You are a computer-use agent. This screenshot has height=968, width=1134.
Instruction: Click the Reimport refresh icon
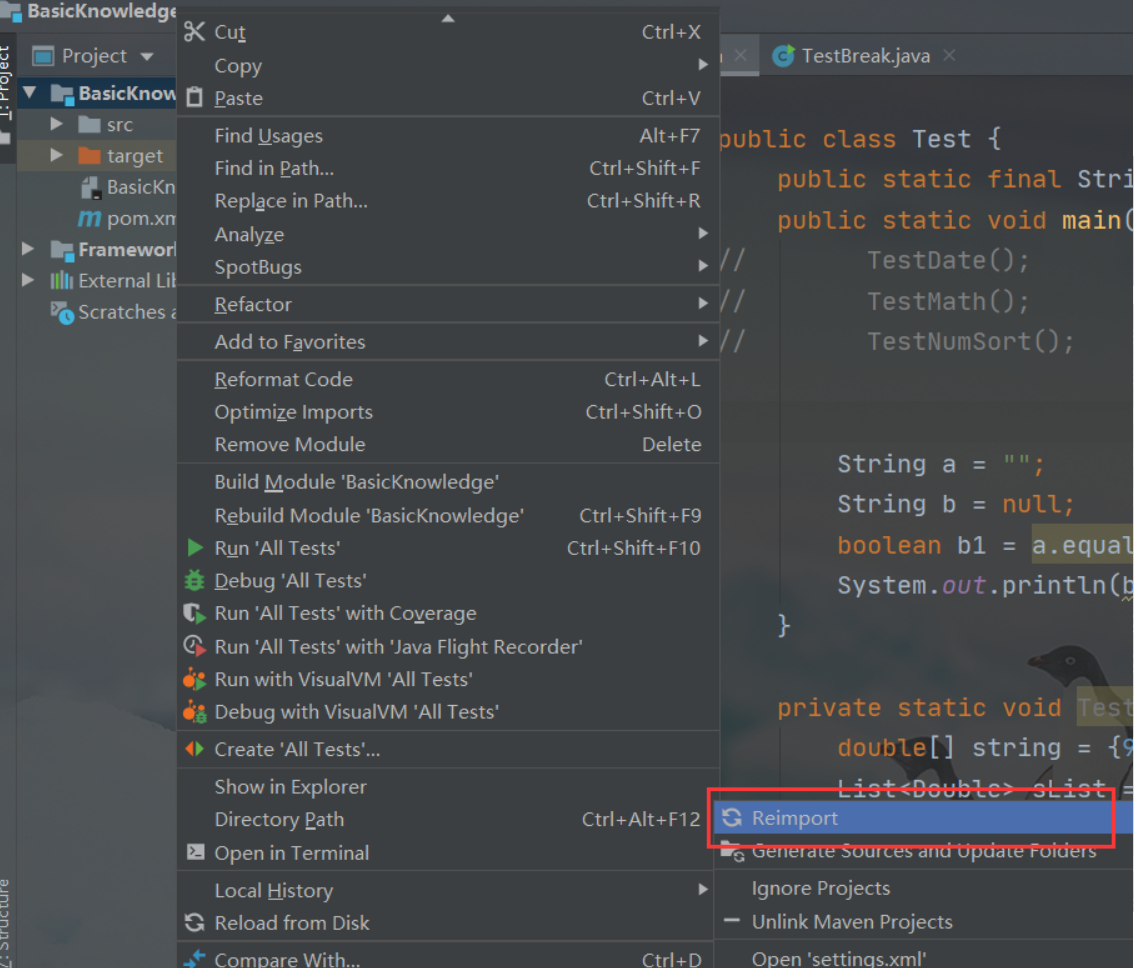click(732, 818)
